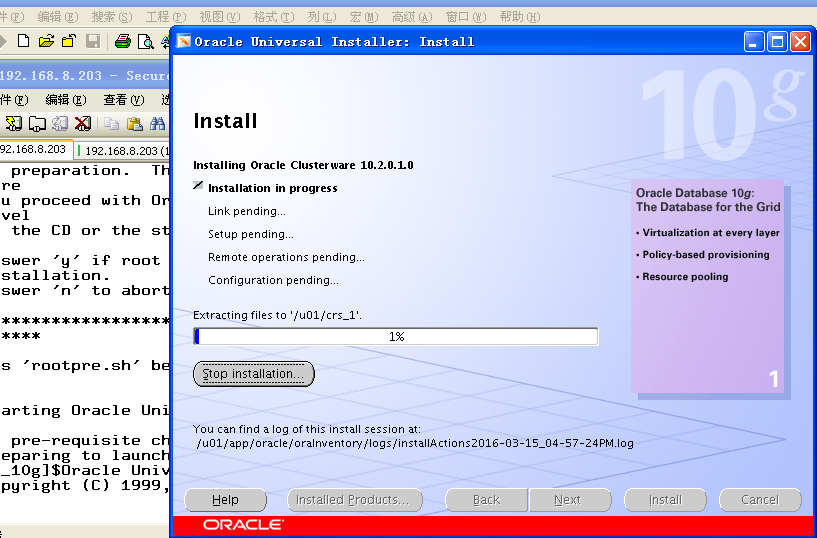Click the 'Setup pending...' text
The width and height of the screenshot is (817, 538).
251,234
